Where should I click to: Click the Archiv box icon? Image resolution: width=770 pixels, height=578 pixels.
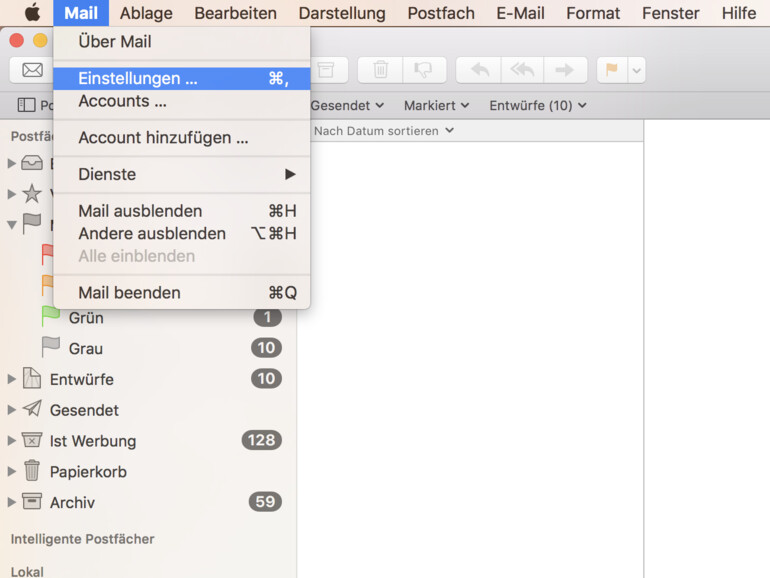[x=32, y=501]
